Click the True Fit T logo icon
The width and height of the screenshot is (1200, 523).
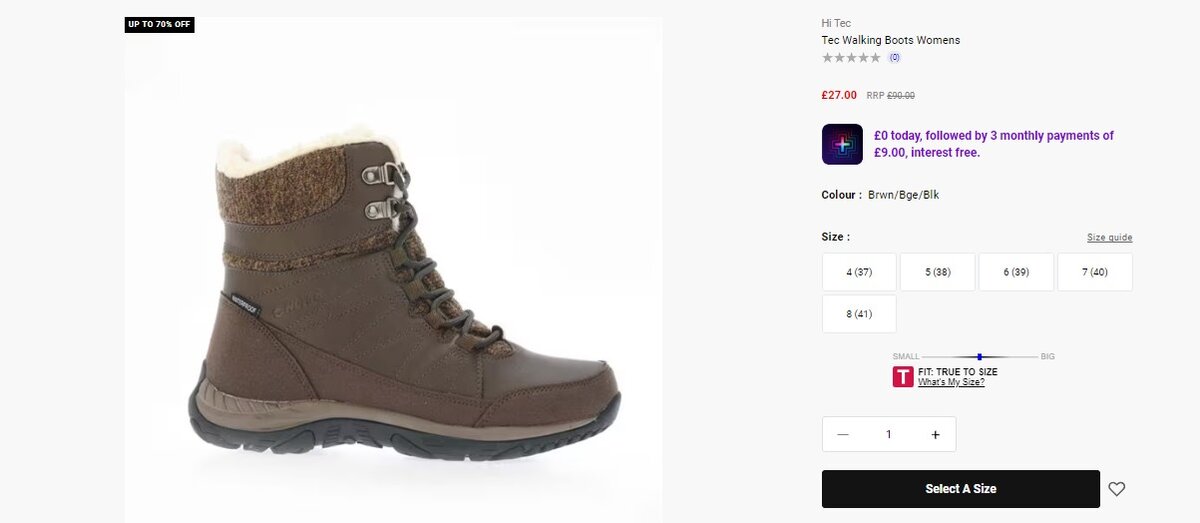coord(903,377)
